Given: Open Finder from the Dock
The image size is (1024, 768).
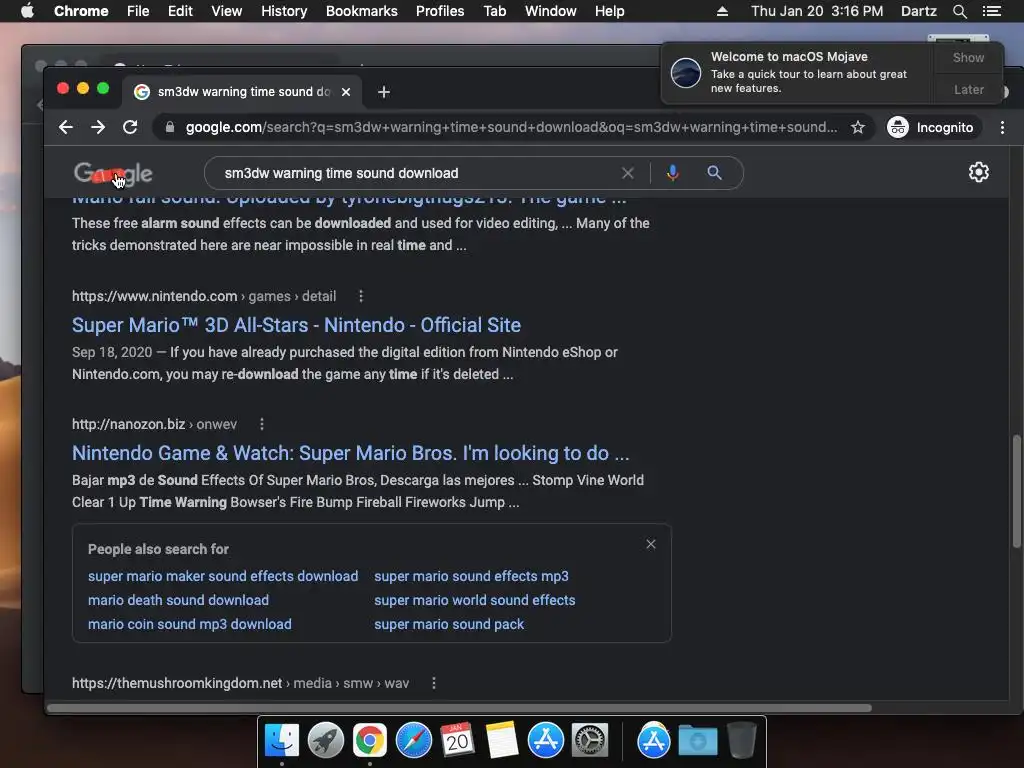Looking at the screenshot, I should [x=282, y=741].
